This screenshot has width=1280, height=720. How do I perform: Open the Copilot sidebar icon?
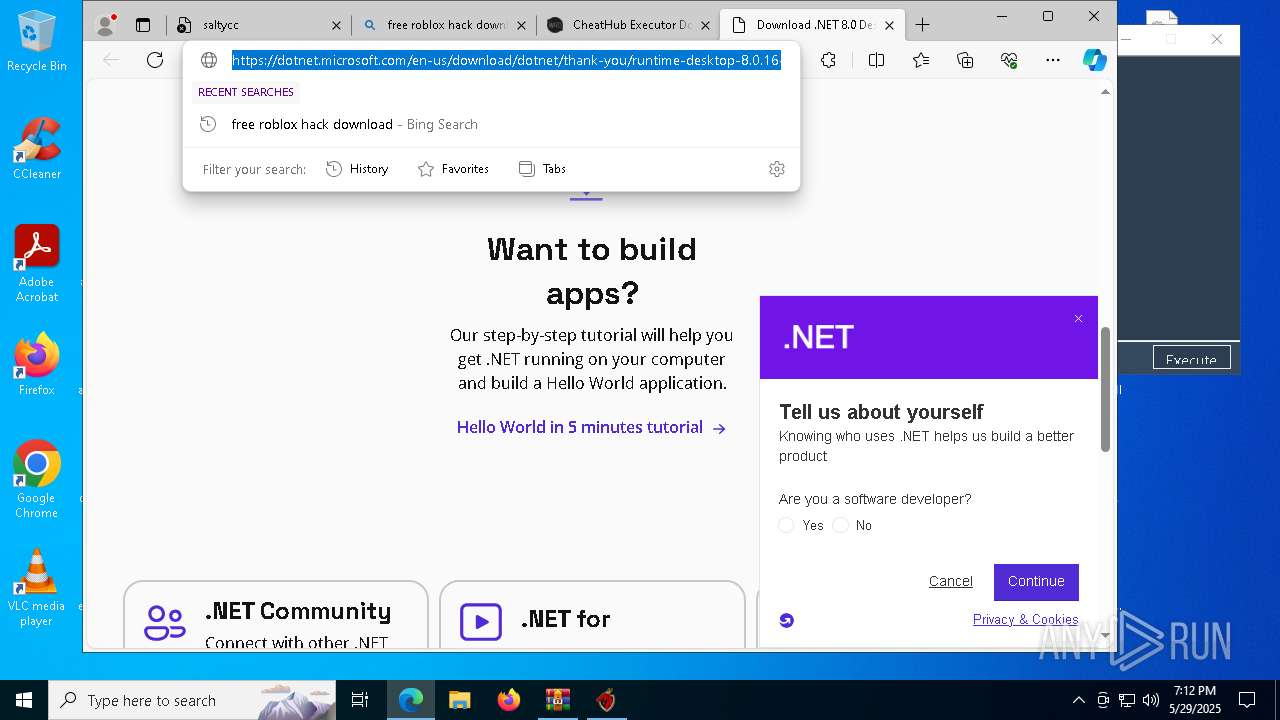click(x=1095, y=60)
